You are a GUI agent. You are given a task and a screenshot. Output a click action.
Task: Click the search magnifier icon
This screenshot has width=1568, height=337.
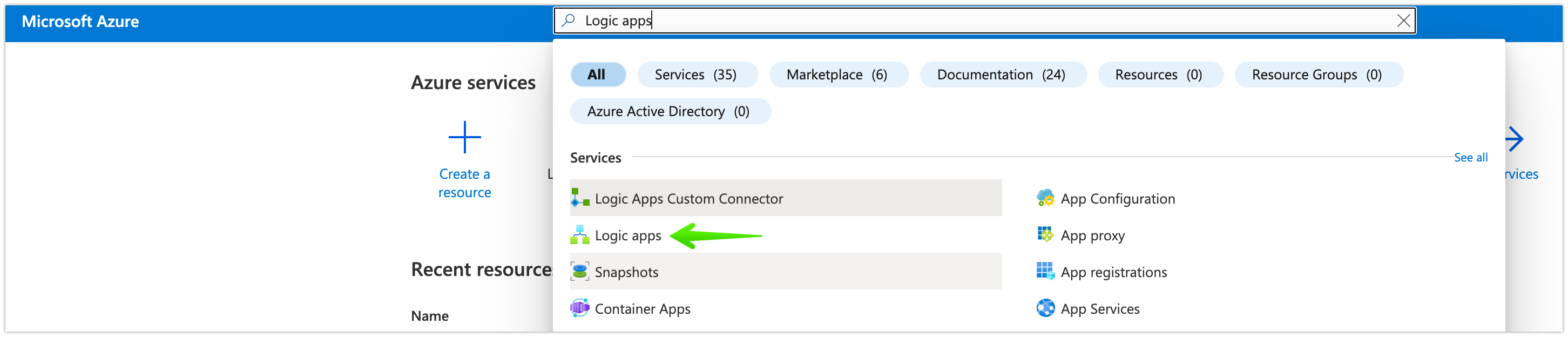(x=568, y=21)
